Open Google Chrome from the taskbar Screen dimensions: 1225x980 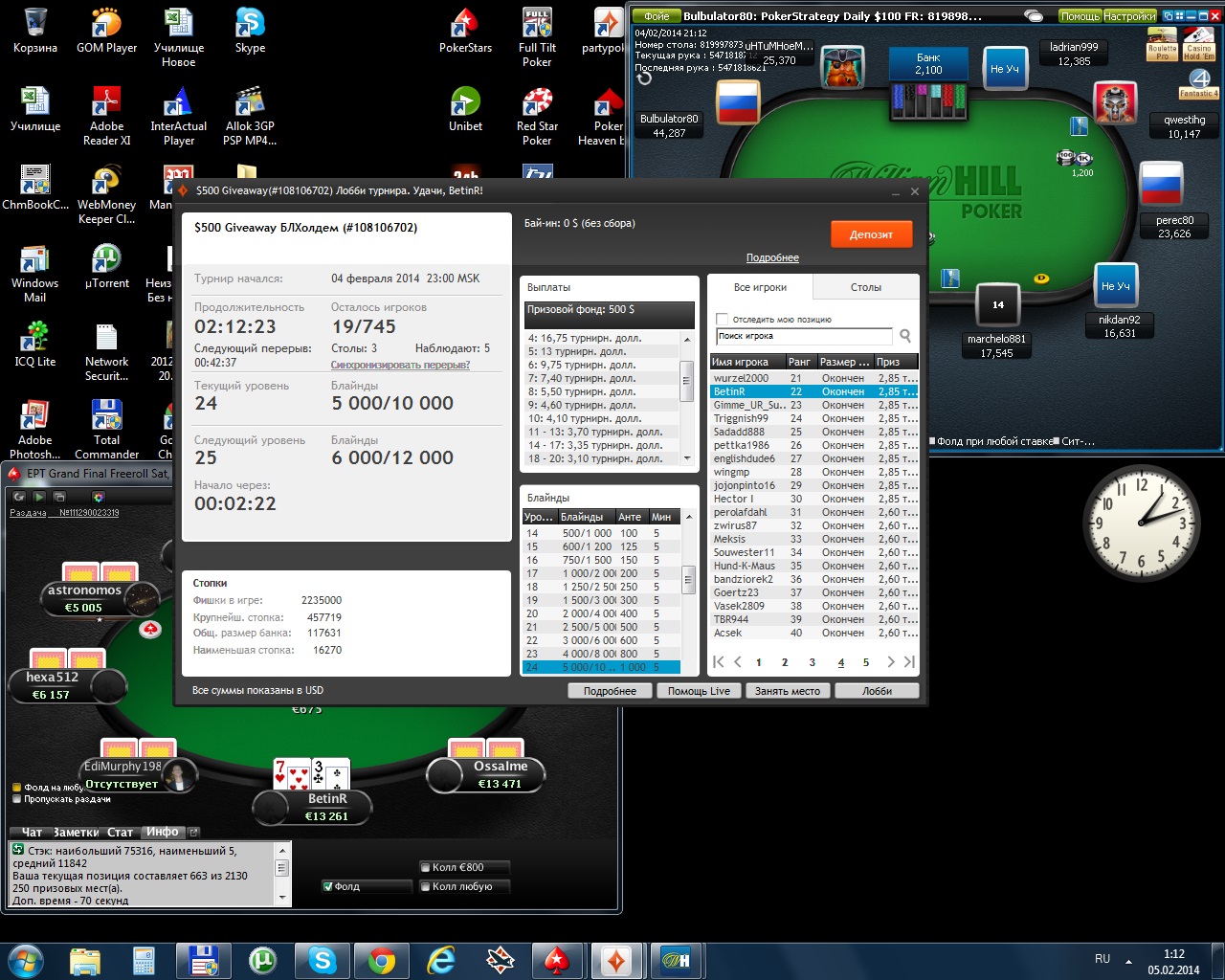381,960
